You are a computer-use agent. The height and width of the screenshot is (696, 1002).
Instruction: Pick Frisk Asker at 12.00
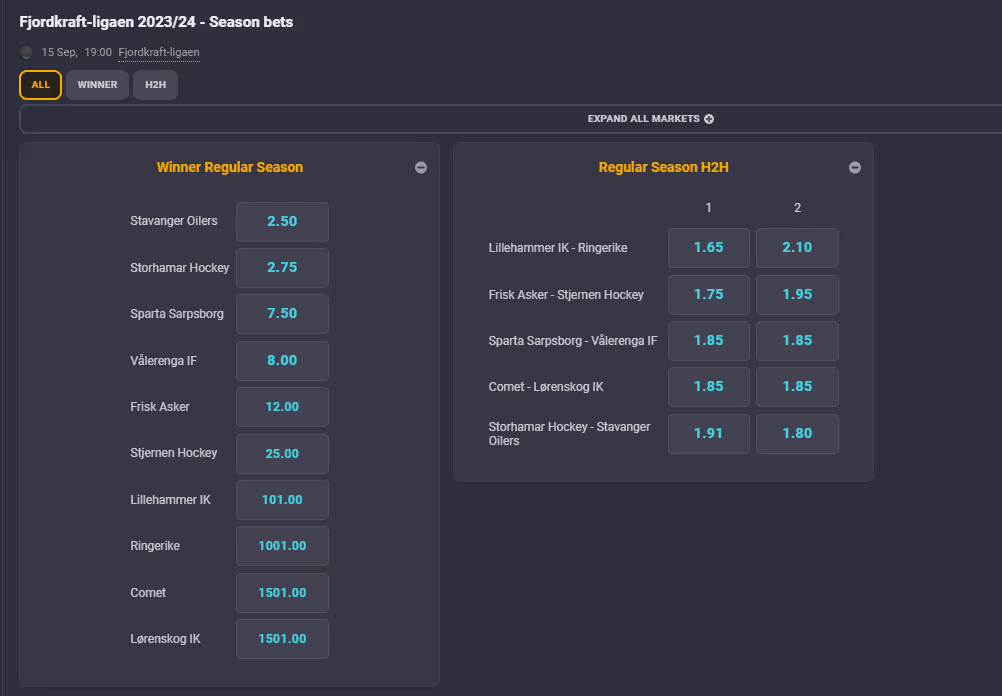click(x=282, y=407)
